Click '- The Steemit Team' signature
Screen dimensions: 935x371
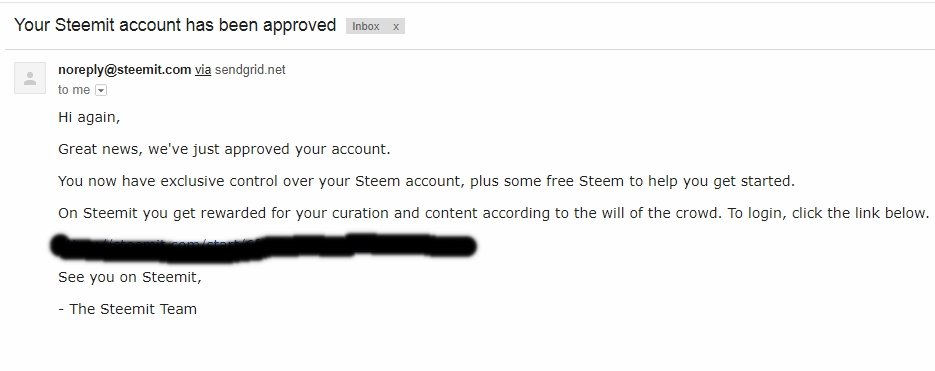[128, 309]
